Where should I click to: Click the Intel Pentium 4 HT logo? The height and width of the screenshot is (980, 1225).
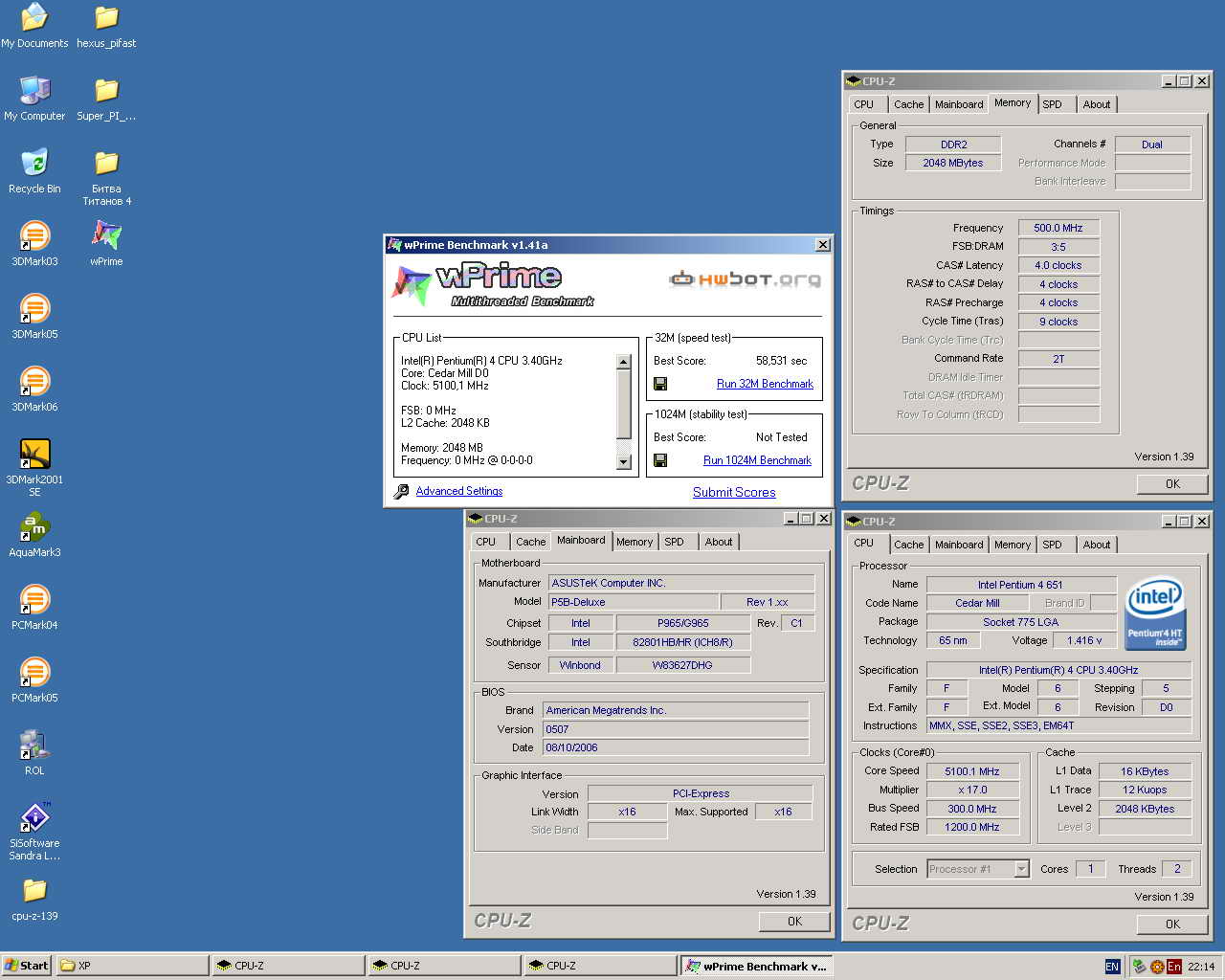[1155, 612]
